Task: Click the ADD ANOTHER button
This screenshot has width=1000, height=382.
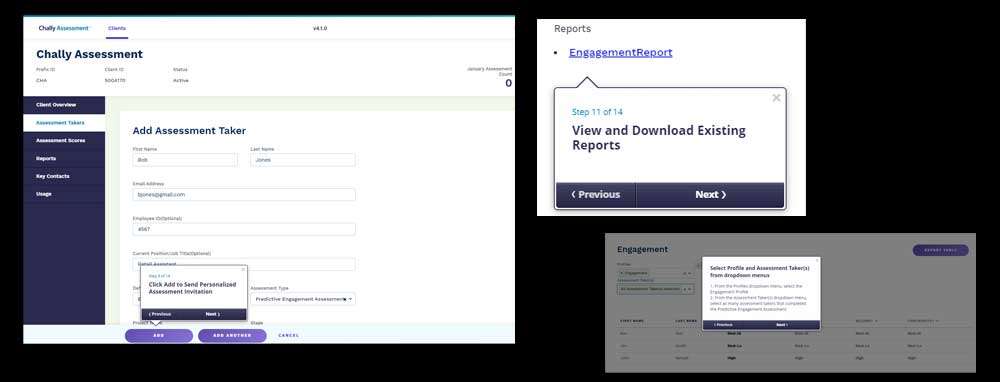Action: (x=232, y=335)
